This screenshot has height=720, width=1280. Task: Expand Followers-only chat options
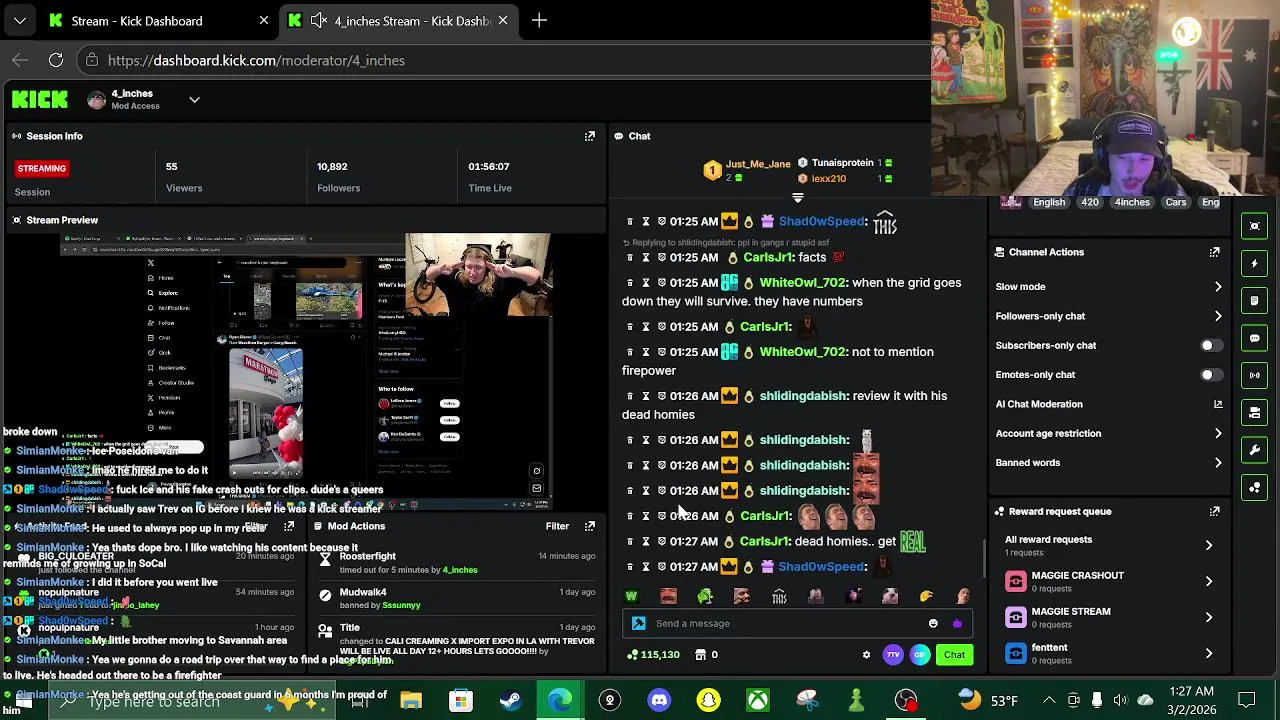[x=1218, y=316]
